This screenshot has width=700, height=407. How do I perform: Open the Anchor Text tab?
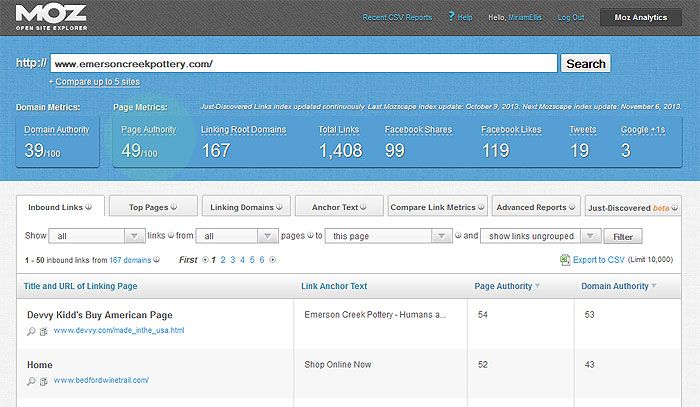tap(339, 207)
